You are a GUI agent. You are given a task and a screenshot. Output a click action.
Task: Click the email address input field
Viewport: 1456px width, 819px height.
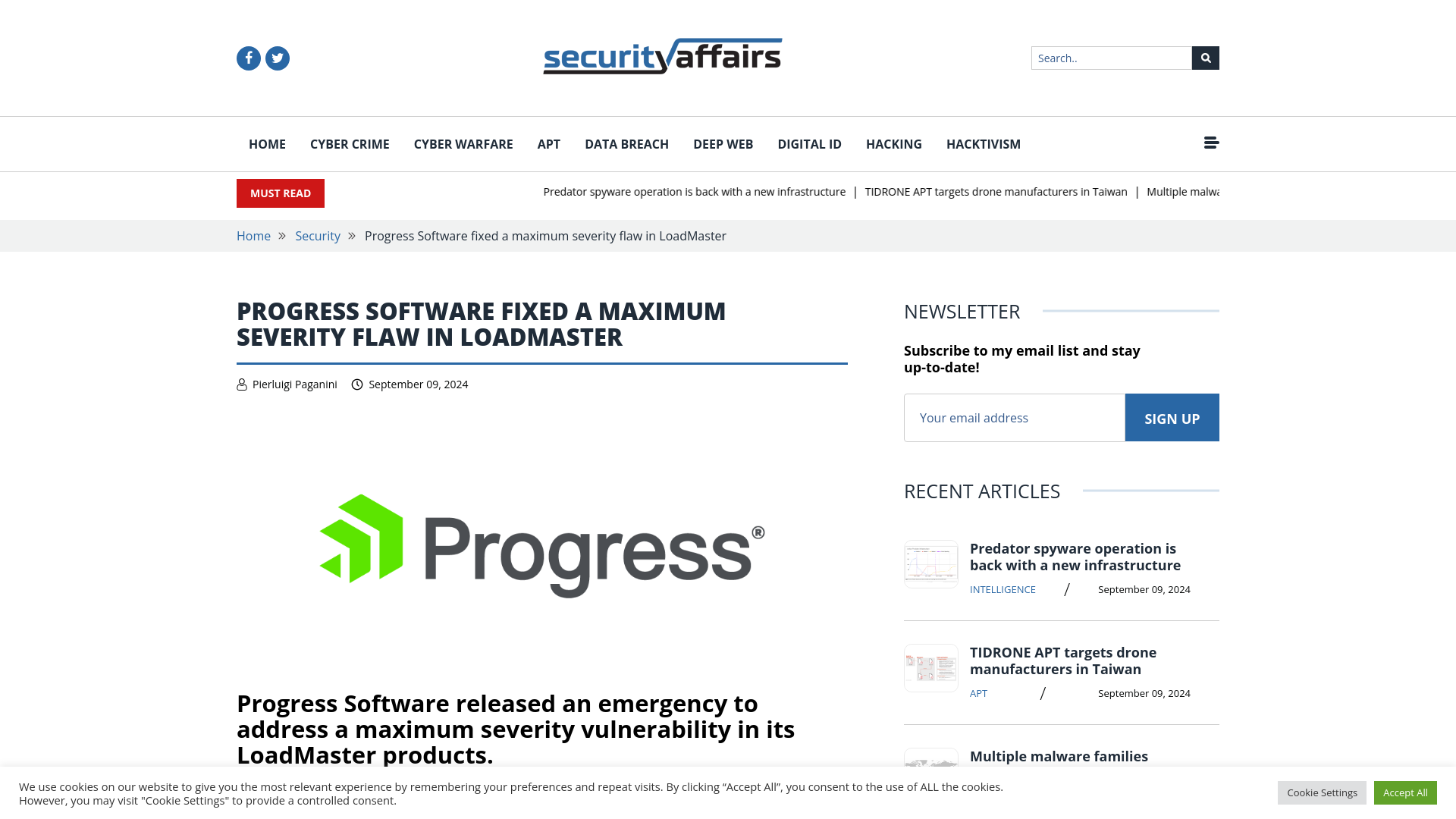pos(1014,418)
